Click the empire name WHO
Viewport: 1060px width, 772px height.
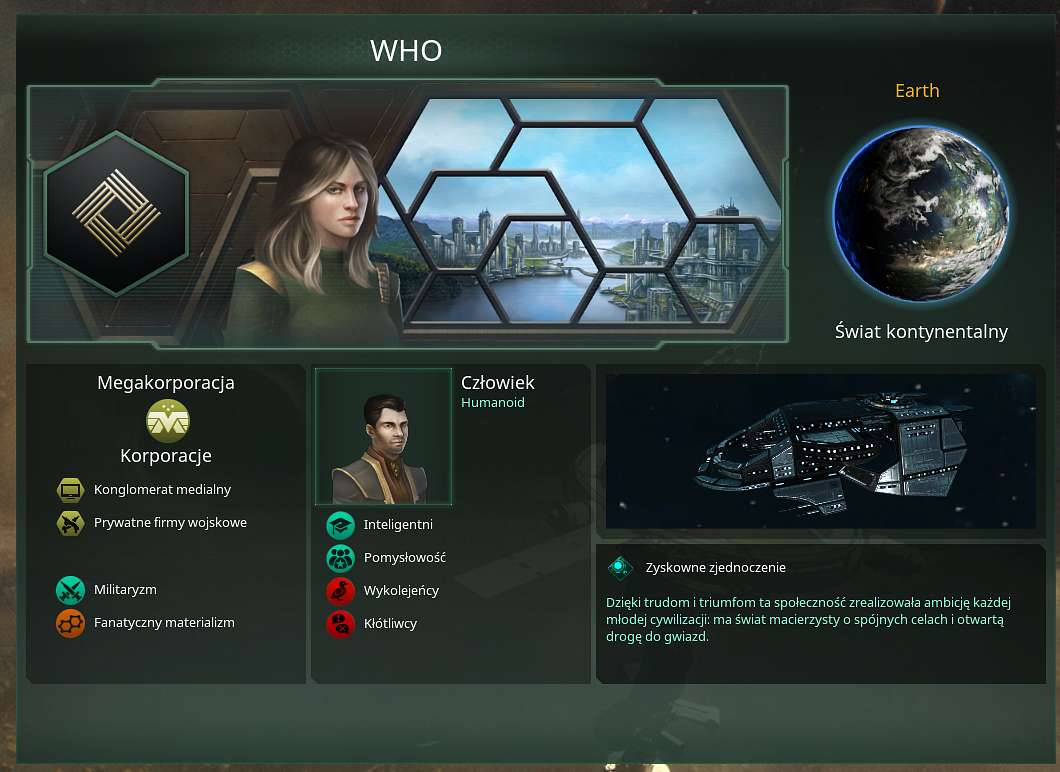click(x=406, y=51)
